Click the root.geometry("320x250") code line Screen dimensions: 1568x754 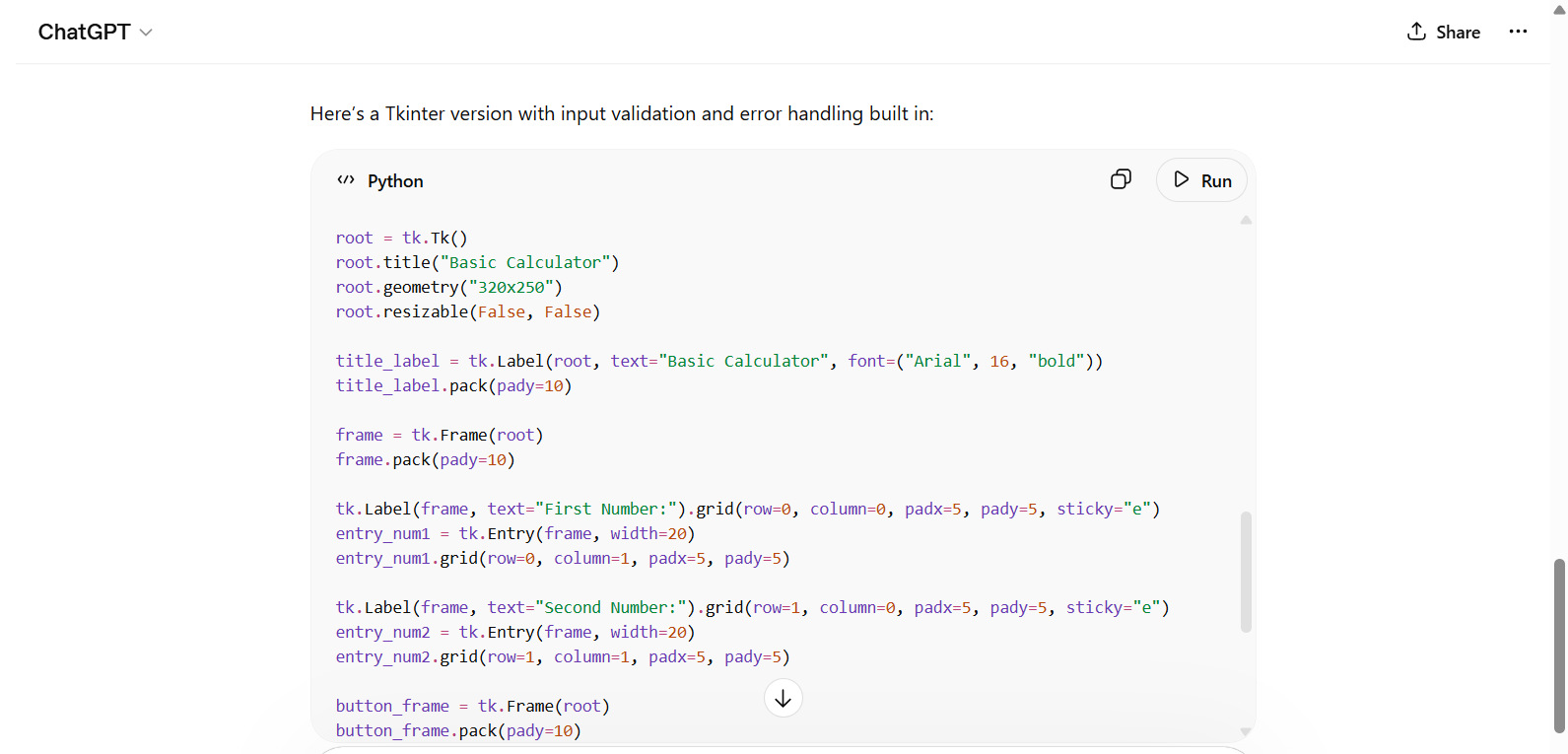(448, 288)
